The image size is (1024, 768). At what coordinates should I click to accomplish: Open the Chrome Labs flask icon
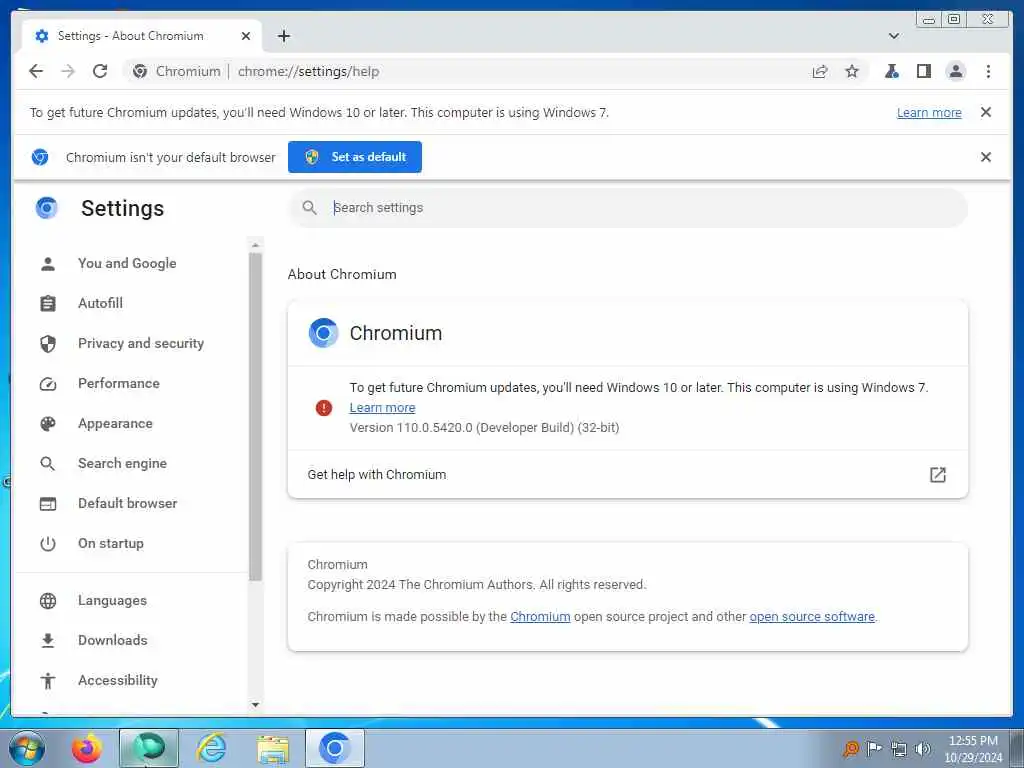tap(891, 71)
